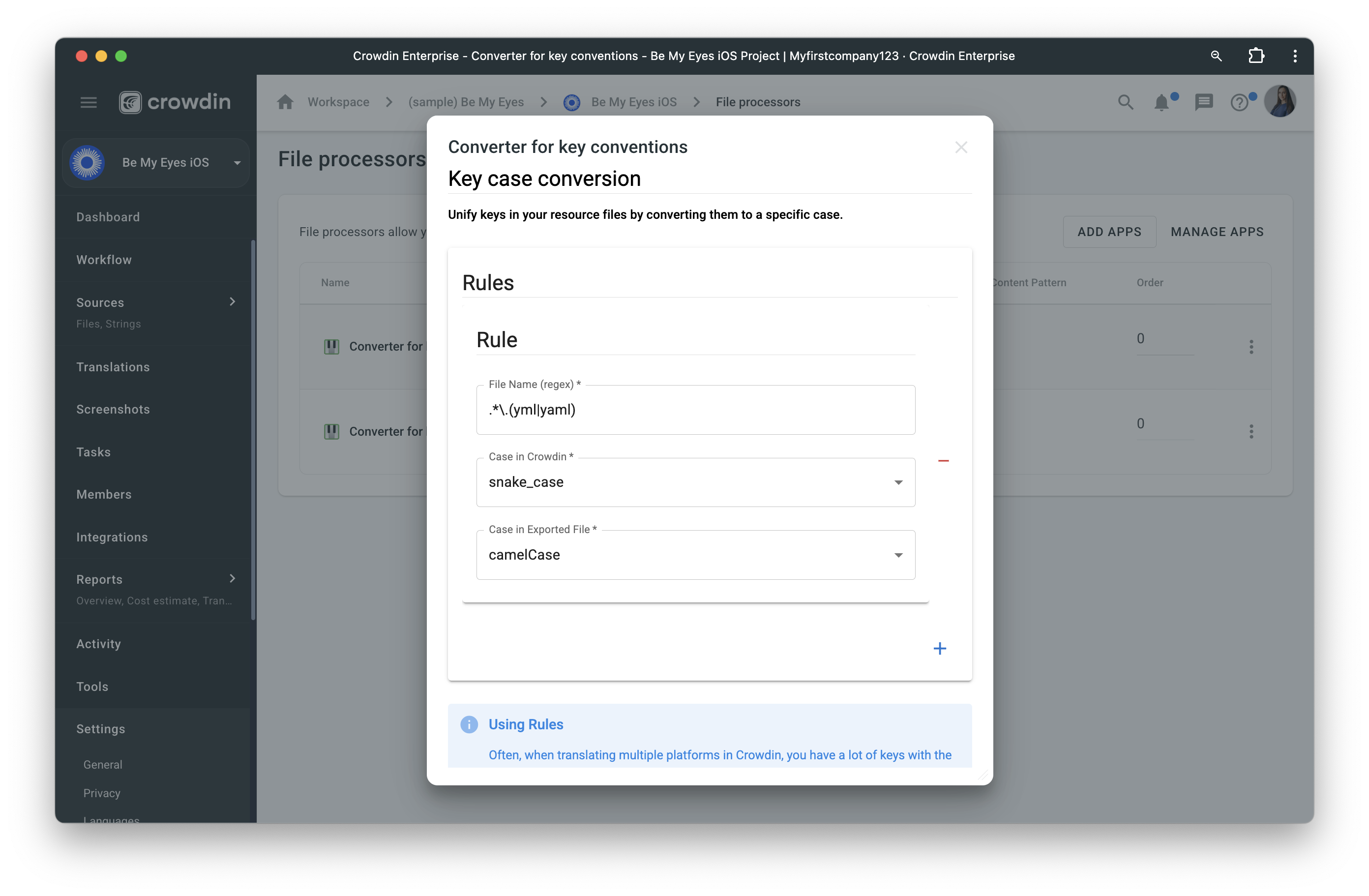Go to the home Workspace icon
Screen dimensions: 1369x896
point(285,102)
